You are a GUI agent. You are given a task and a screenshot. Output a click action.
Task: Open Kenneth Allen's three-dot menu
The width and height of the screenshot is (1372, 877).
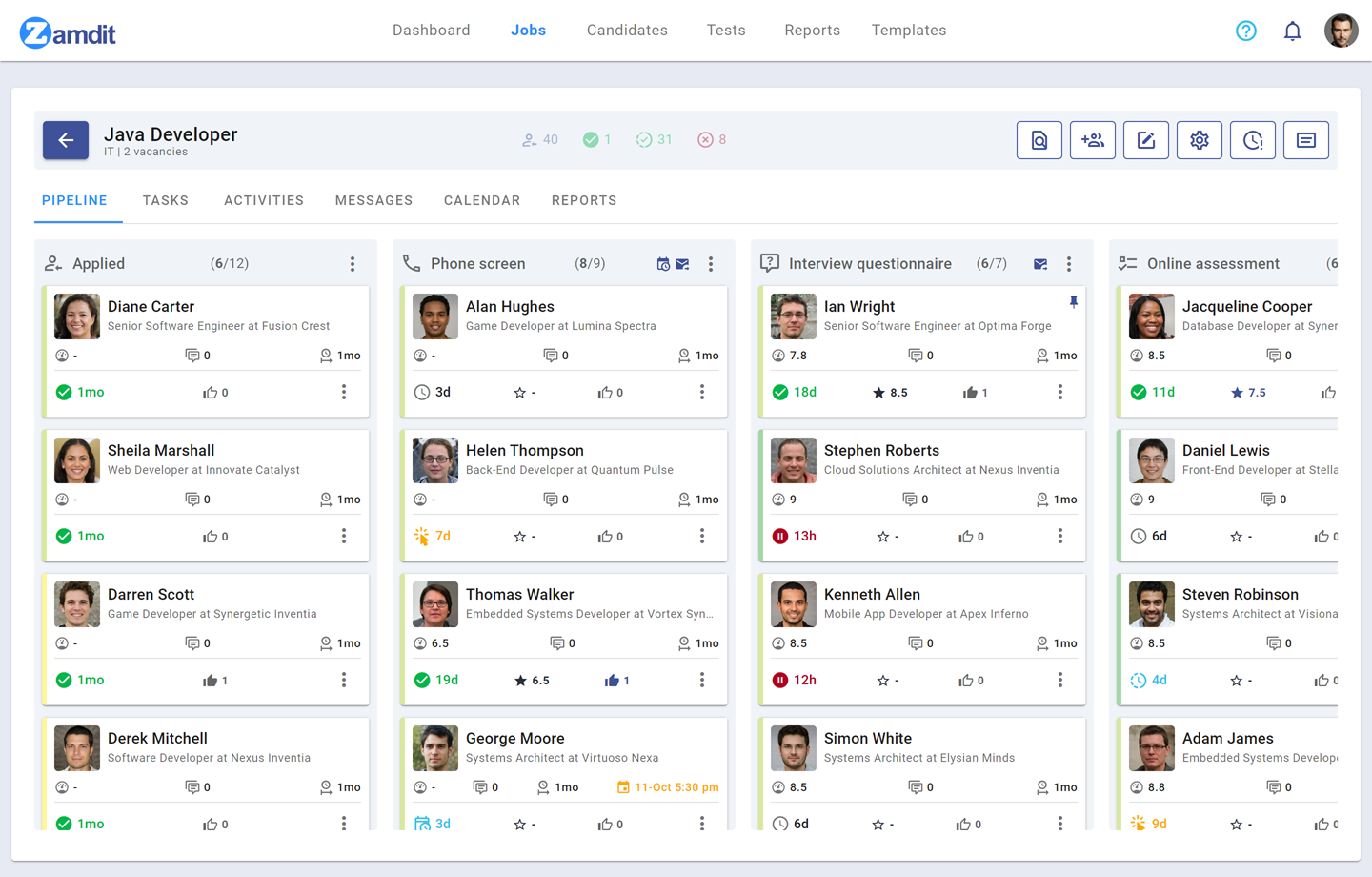1060,680
